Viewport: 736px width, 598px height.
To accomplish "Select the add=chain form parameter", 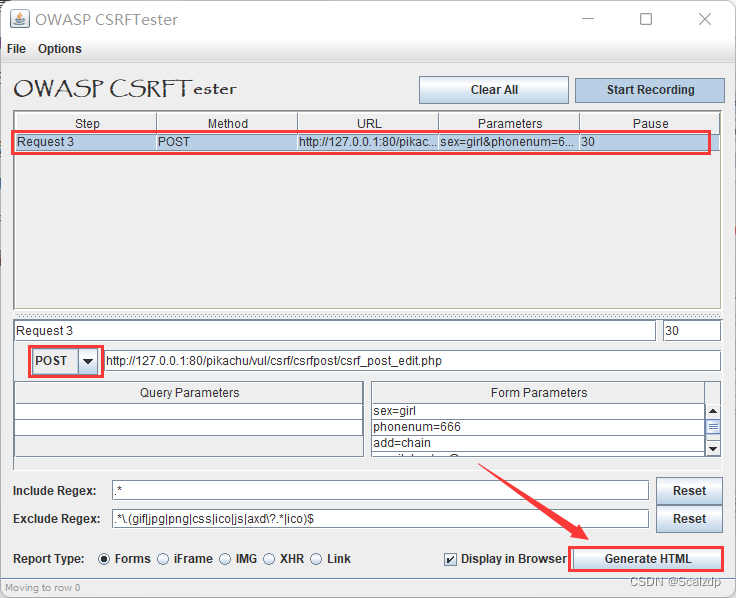I will click(x=538, y=443).
